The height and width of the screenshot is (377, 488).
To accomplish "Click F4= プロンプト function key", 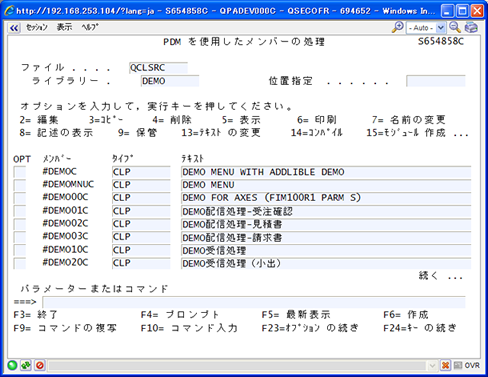I will click(180, 314).
